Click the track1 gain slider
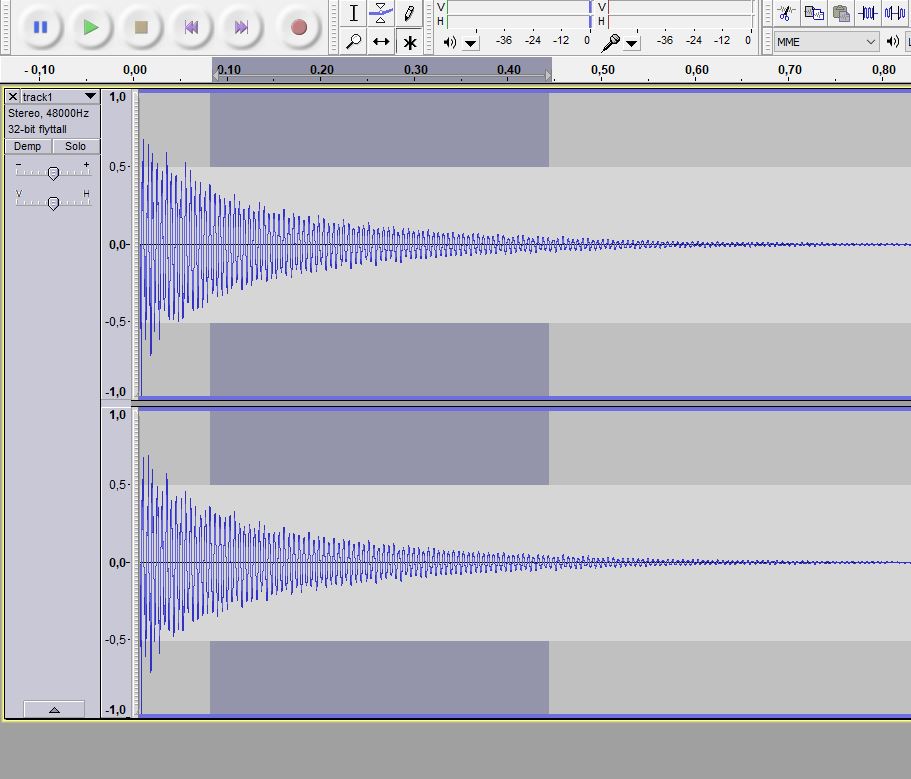This screenshot has width=911, height=779. coord(53,172)
